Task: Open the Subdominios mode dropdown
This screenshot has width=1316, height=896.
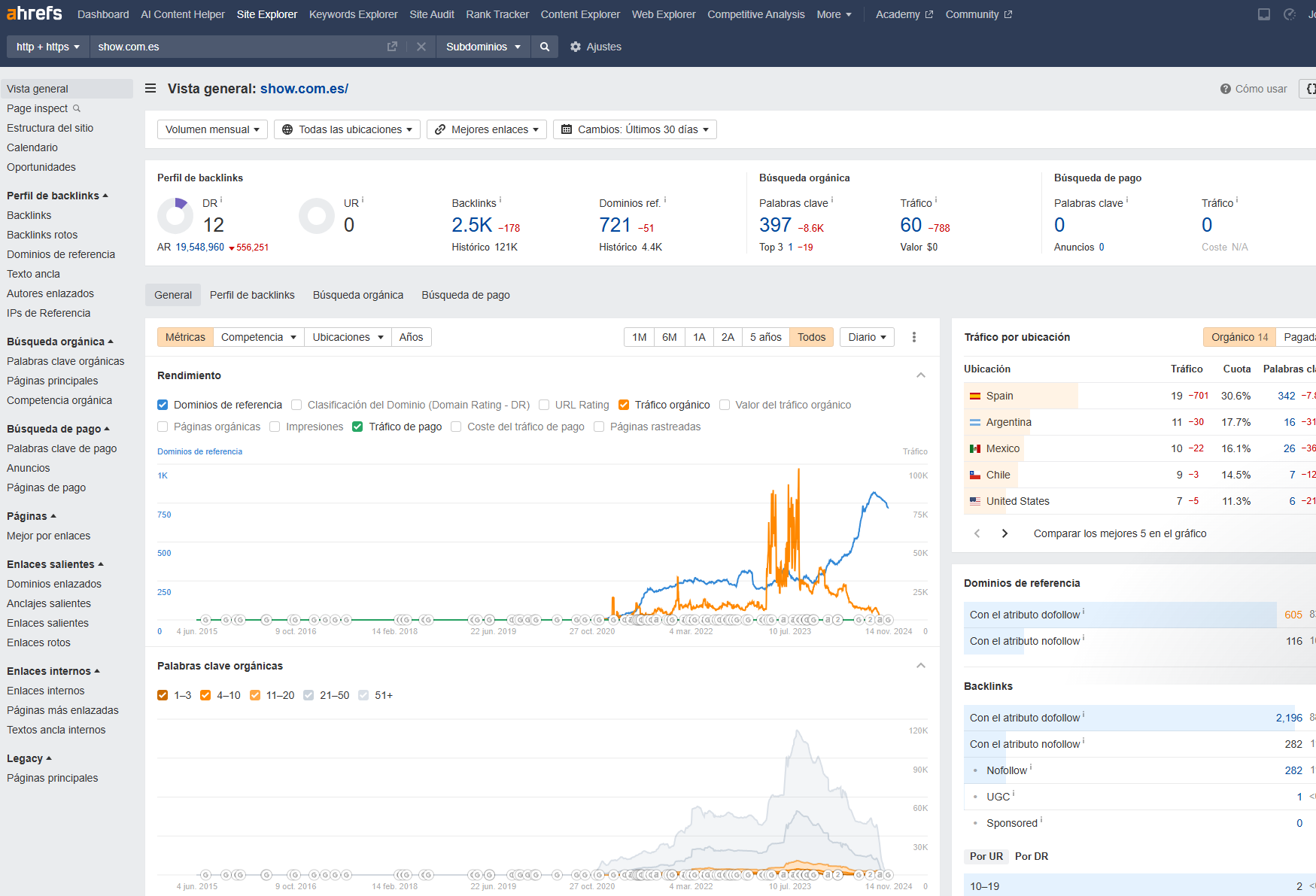Action: 483,47
